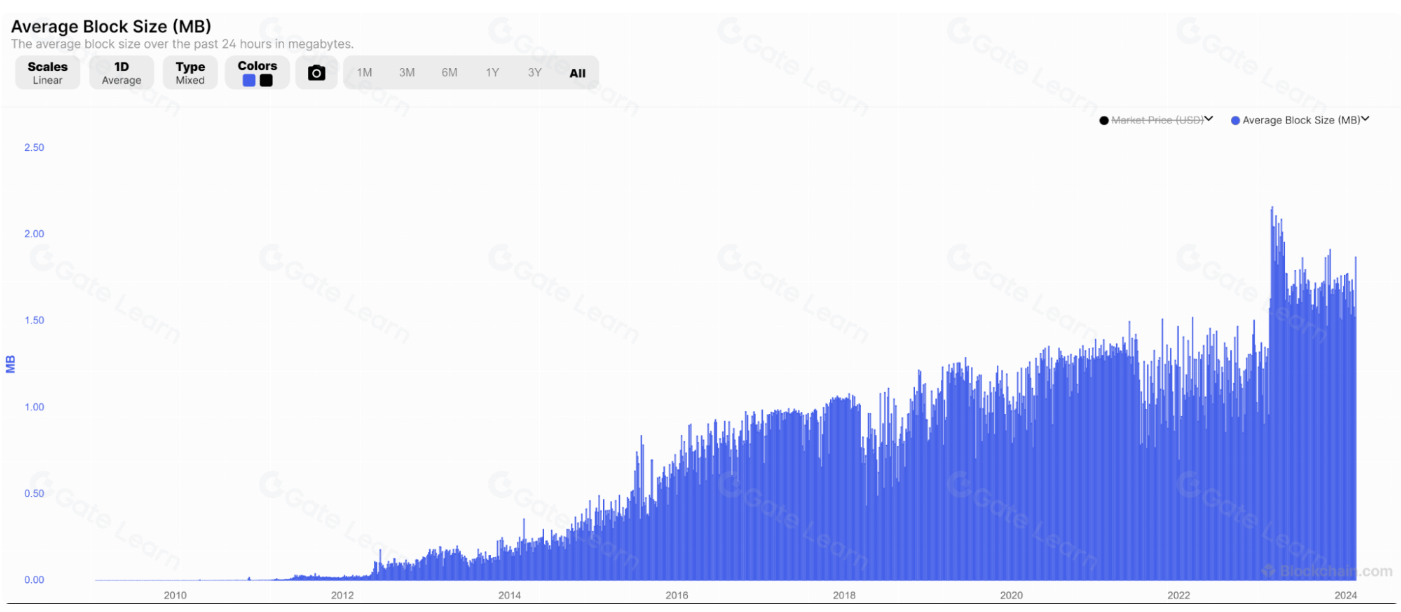Click the Blockchain.com watermark logo
The image size is (1401, 612).
(1326, 571)
